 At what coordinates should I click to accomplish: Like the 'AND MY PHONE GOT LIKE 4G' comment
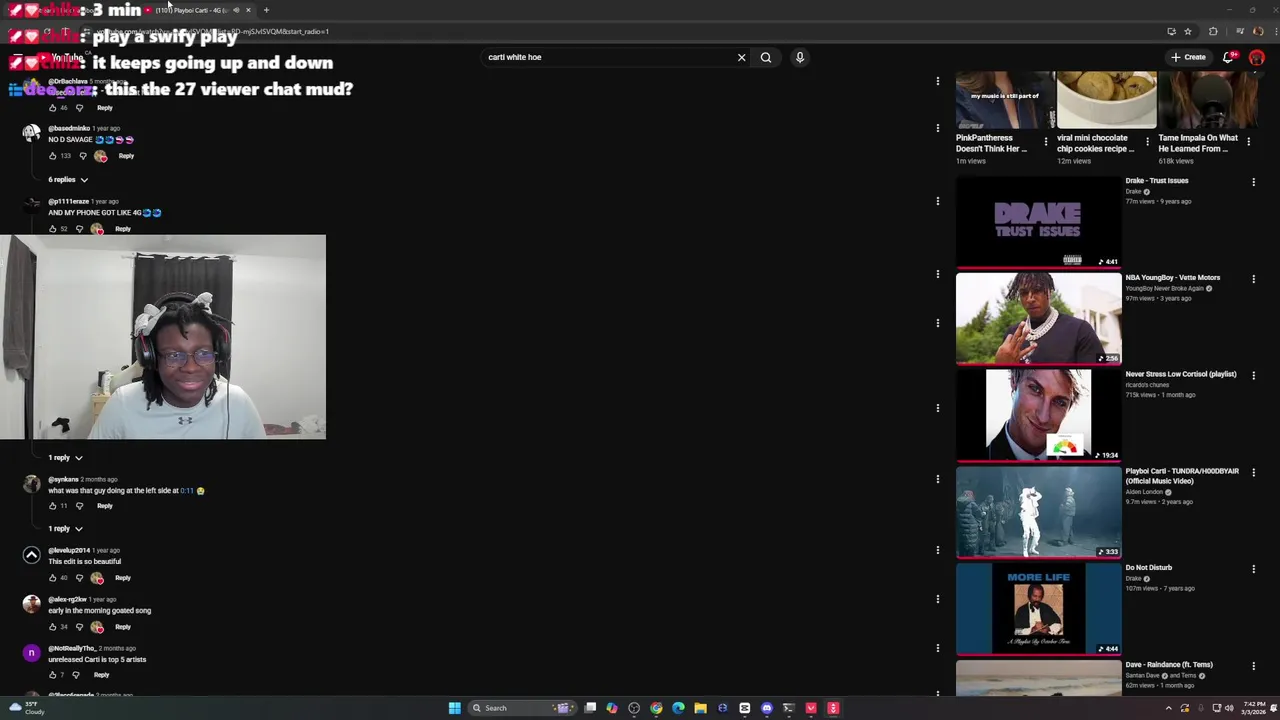(x=53, y=229)
